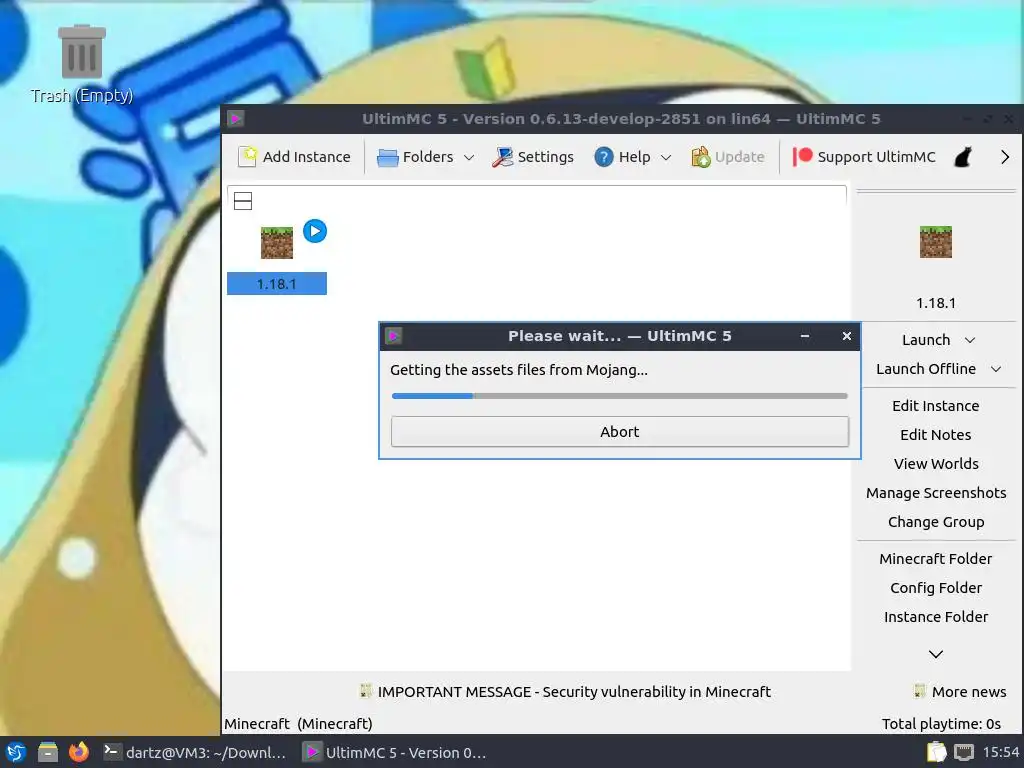
Task: Expand the Help dropdown arrow
Action: pos(666,157)
